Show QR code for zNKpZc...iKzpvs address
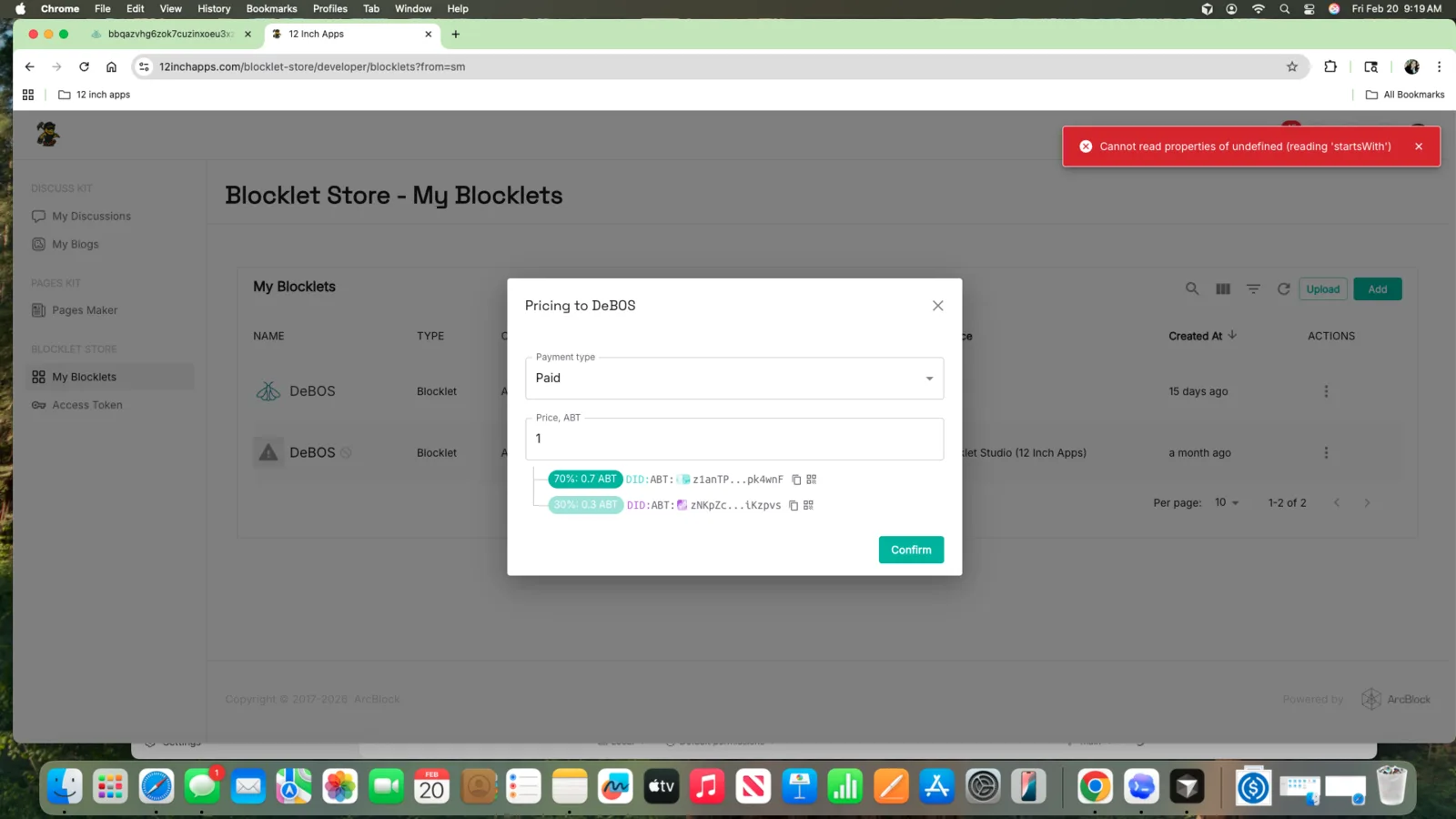The height and width of the screenshot is (819, 1456). pyautogui.click(x=808, y=505)
